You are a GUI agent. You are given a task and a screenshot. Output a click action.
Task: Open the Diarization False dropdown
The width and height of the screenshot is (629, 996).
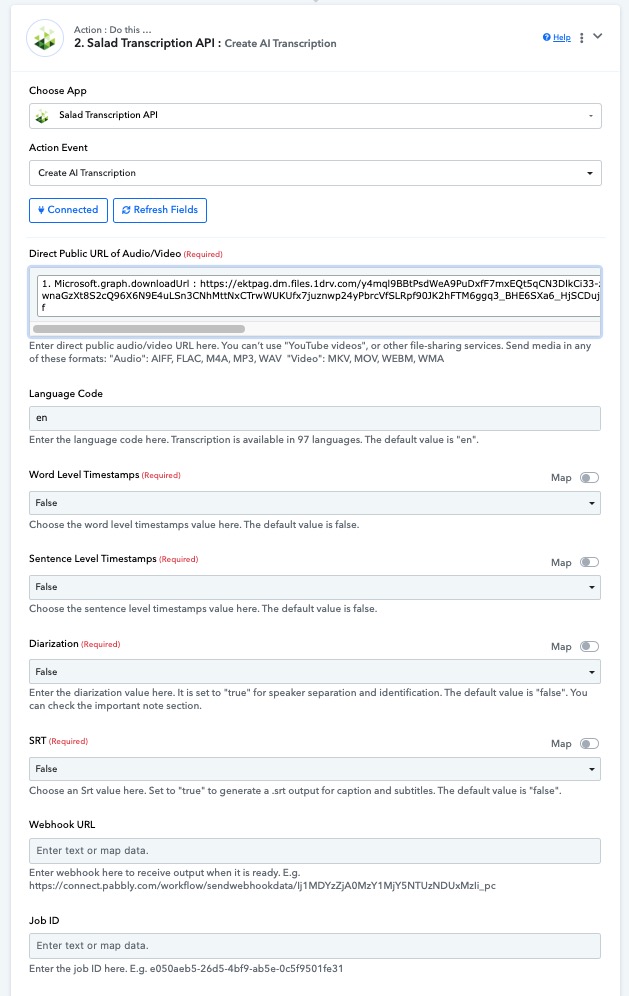[x=315, y=671]
